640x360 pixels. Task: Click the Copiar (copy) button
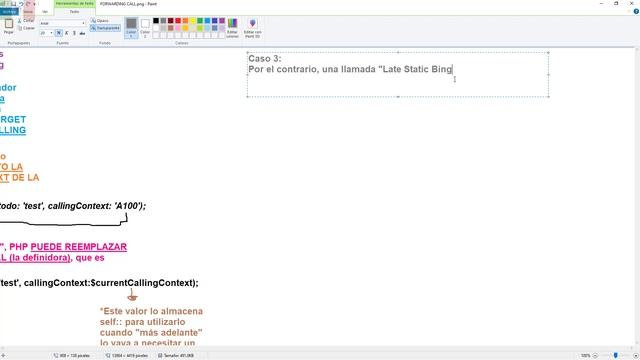pyautogui.click(x=26, y=28)
